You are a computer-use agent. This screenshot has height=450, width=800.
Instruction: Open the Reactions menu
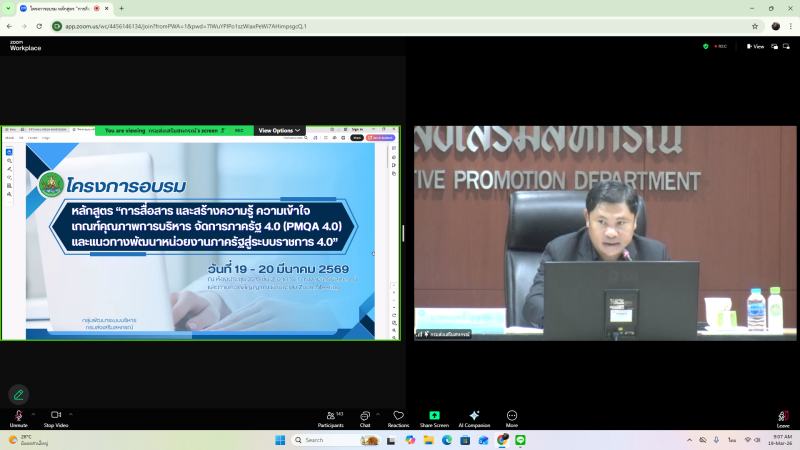click(398, 416)
